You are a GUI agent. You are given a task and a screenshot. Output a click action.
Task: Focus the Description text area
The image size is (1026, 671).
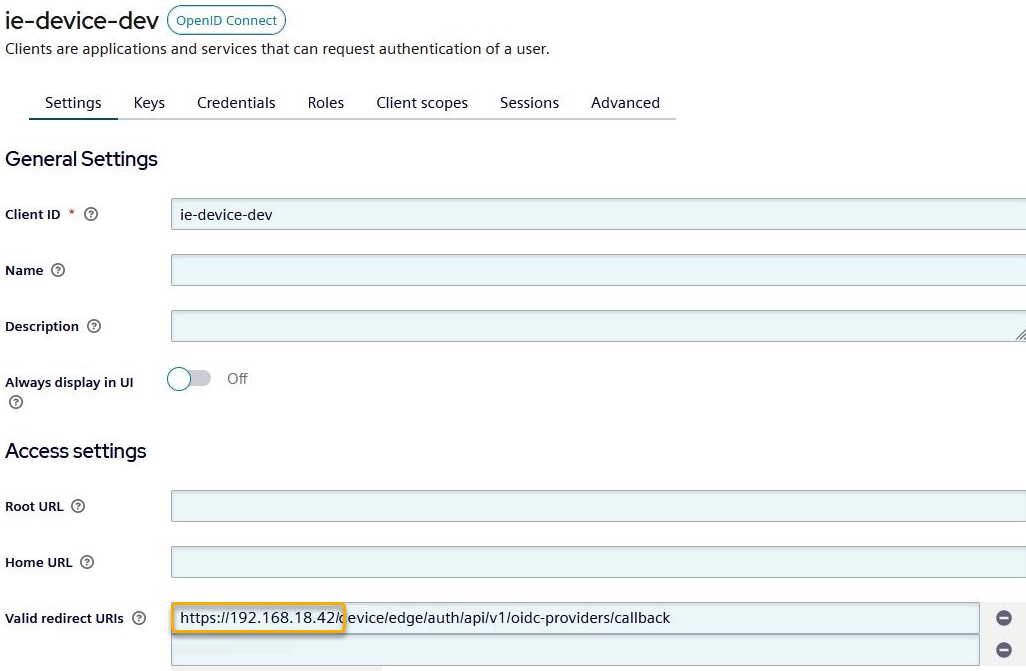coord(598,326)
